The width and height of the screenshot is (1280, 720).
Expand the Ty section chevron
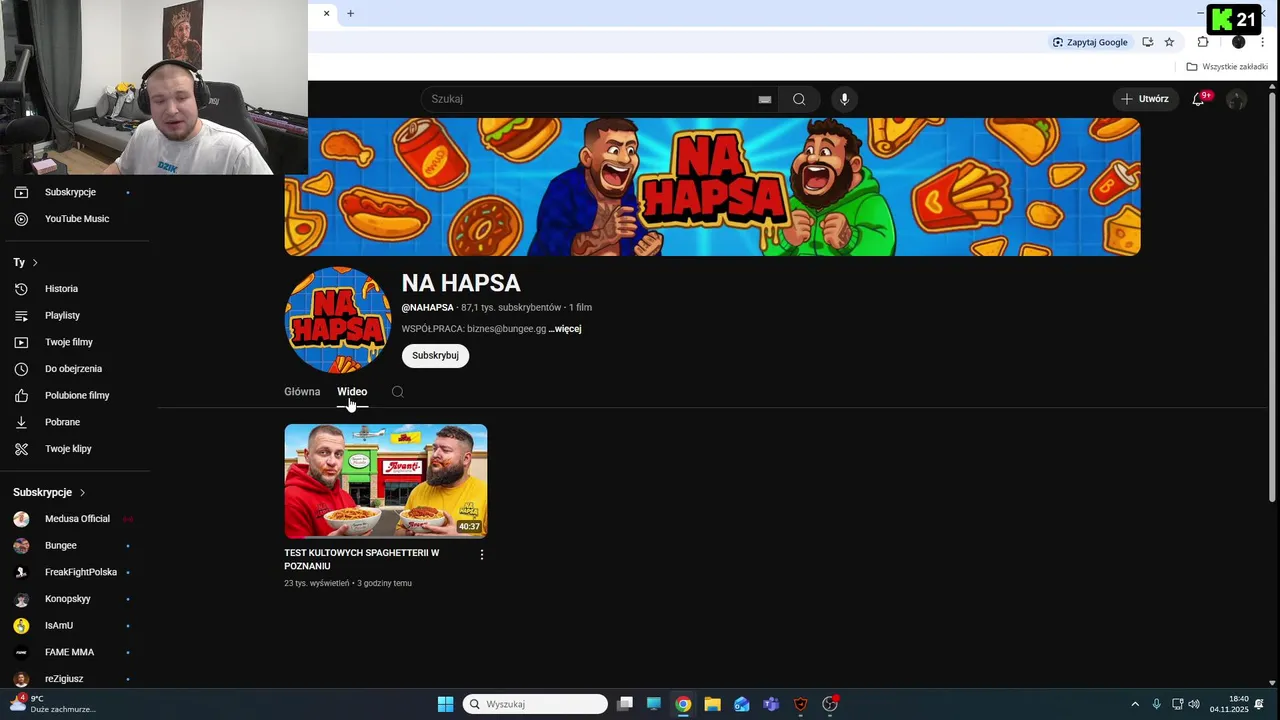click(35, 262)
